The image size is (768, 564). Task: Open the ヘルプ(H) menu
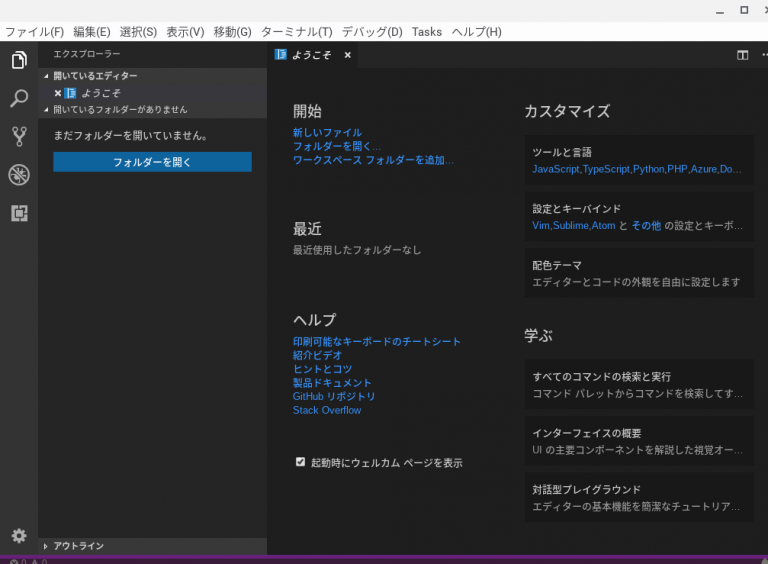(x=476, y=32)
